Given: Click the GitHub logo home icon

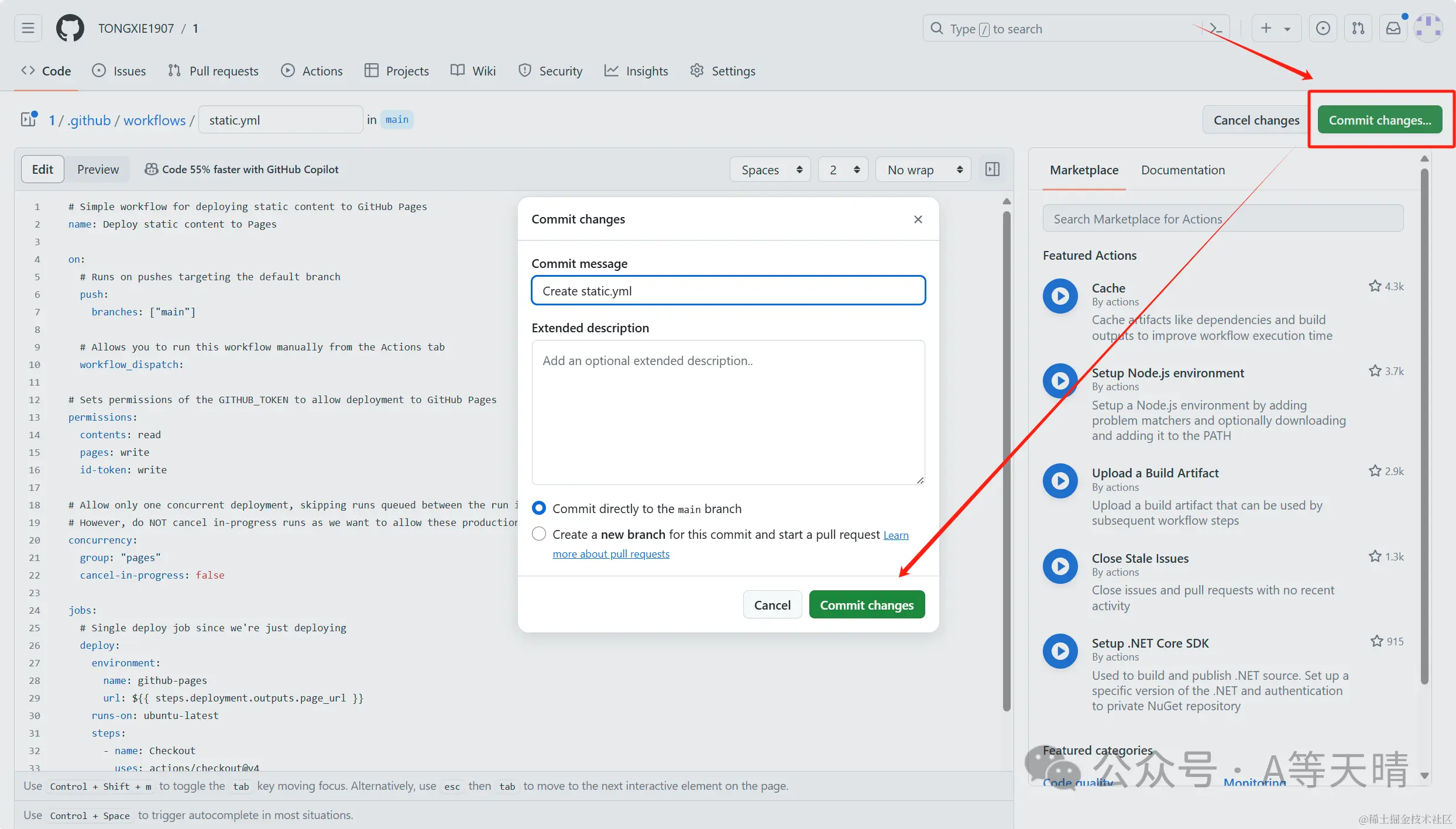Looking at the screenshot, I should click(x=70, y=28).
